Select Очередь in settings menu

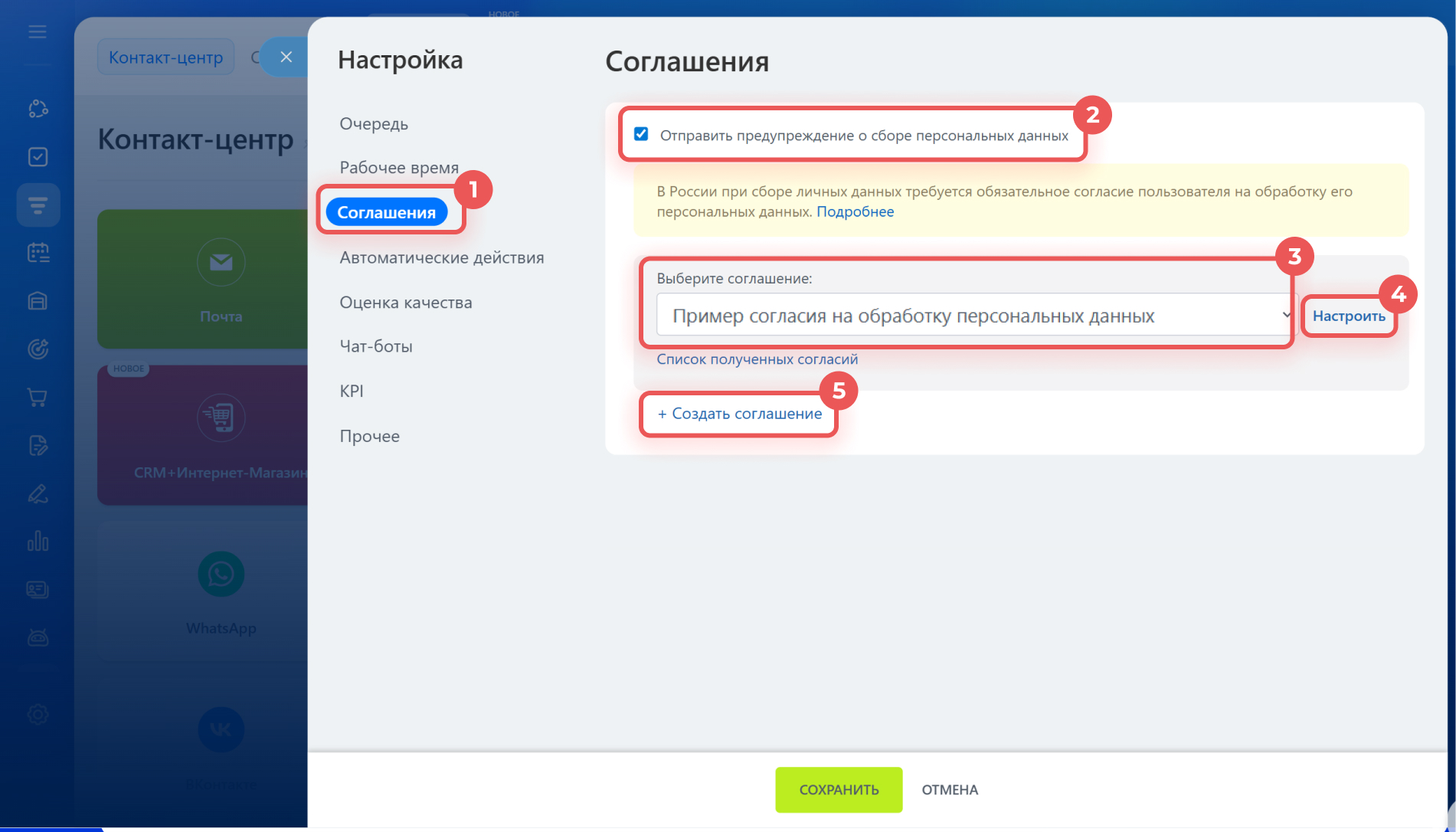[x=374, y=124]
